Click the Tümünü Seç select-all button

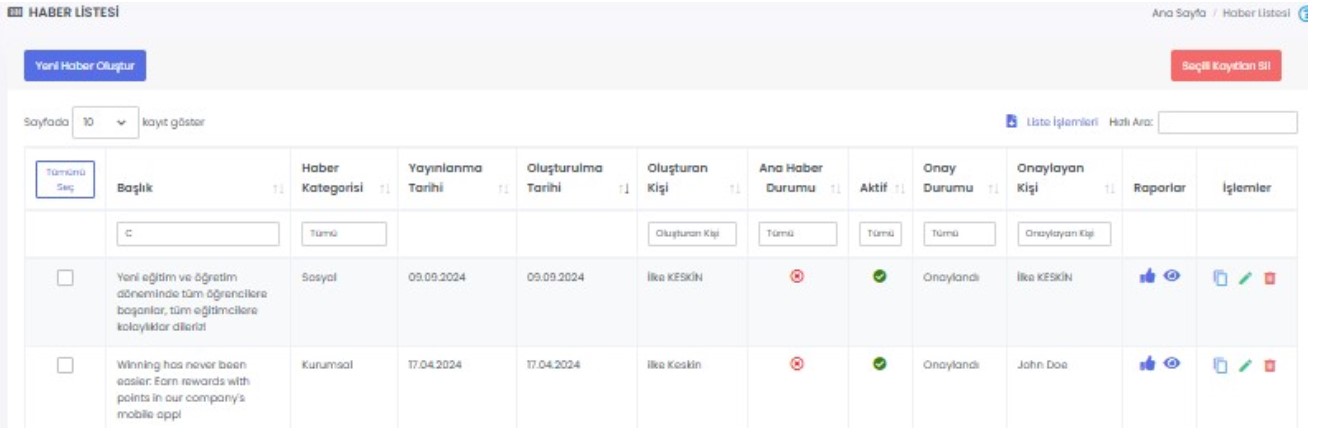coord(65,179)
